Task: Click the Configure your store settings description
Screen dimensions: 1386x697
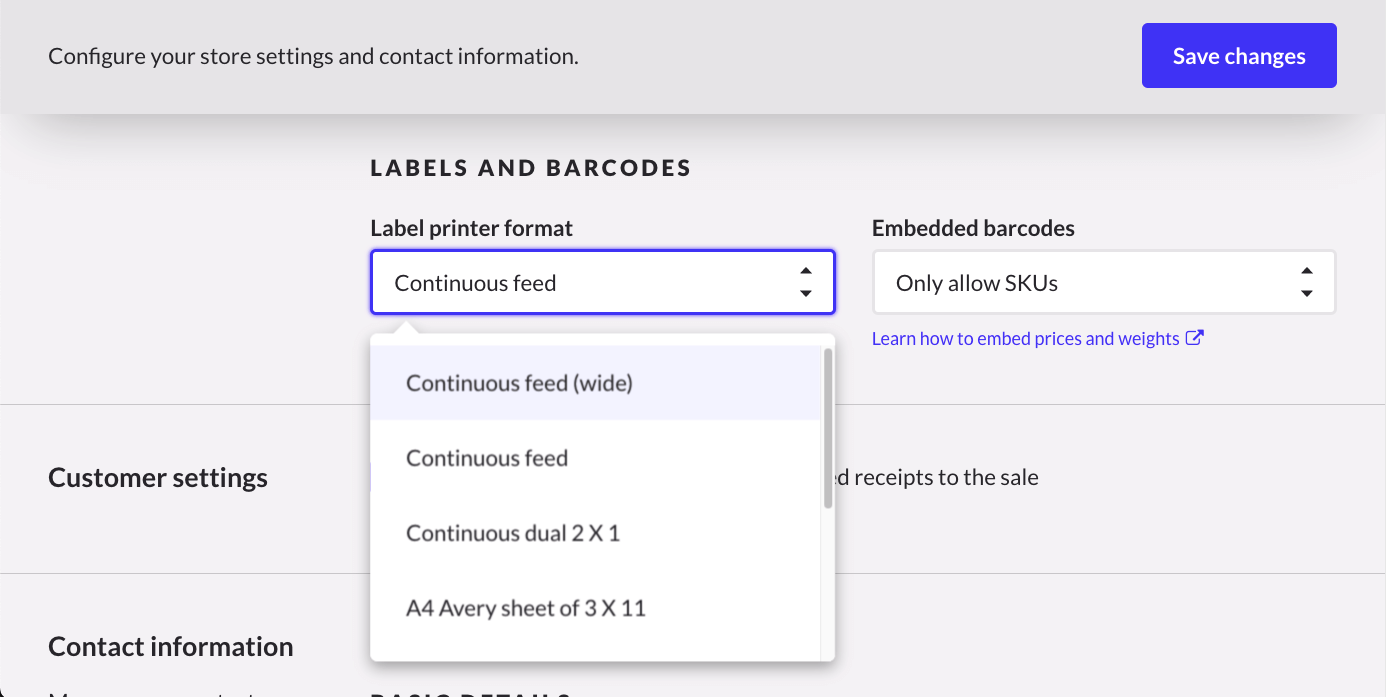Action: tap(313, 56)
